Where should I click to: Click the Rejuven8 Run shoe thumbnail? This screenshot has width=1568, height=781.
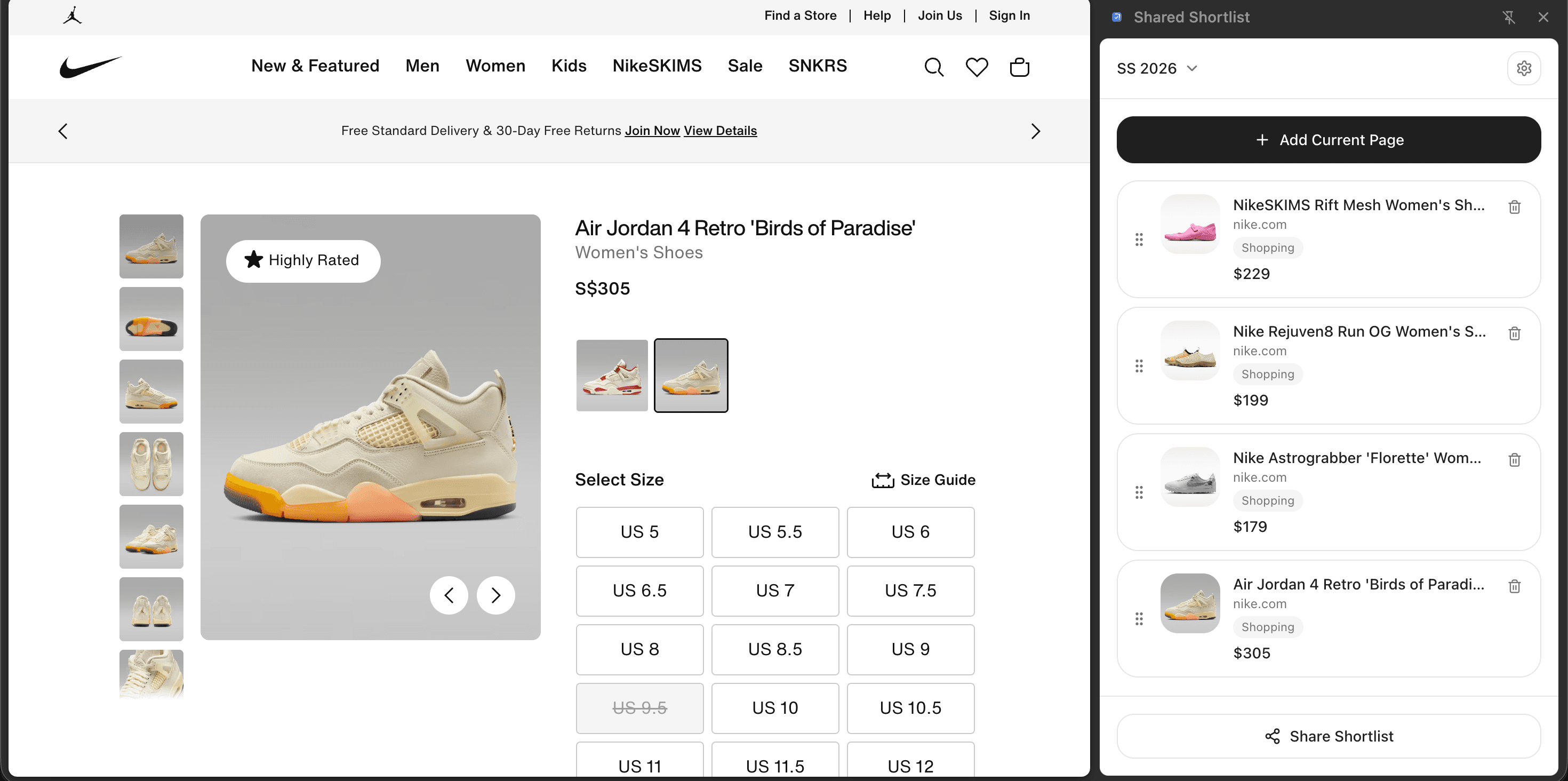pyautogui.click(x=1190, y=350)
